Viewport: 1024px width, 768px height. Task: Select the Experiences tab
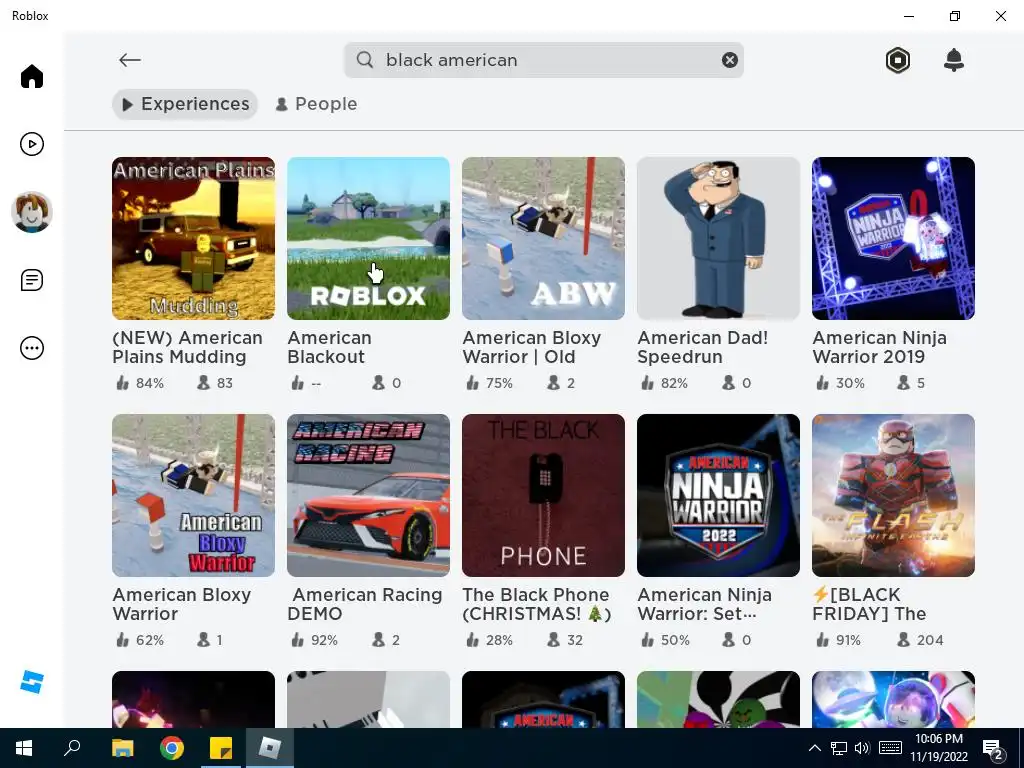(185, 104)
